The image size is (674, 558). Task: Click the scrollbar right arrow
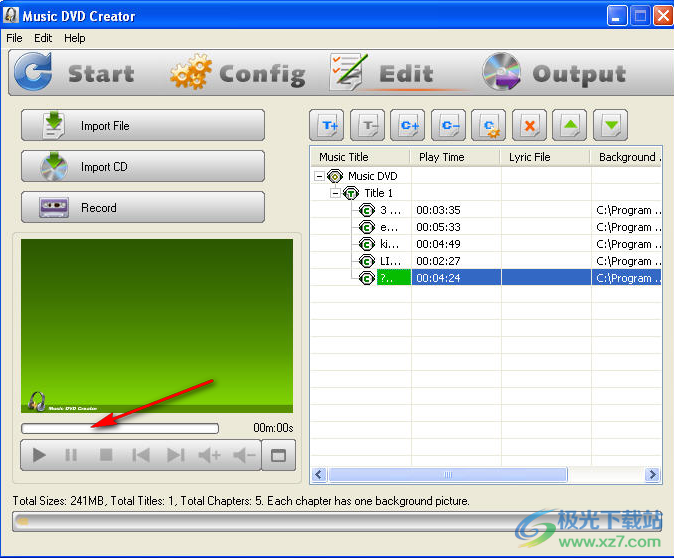(653, 475)
